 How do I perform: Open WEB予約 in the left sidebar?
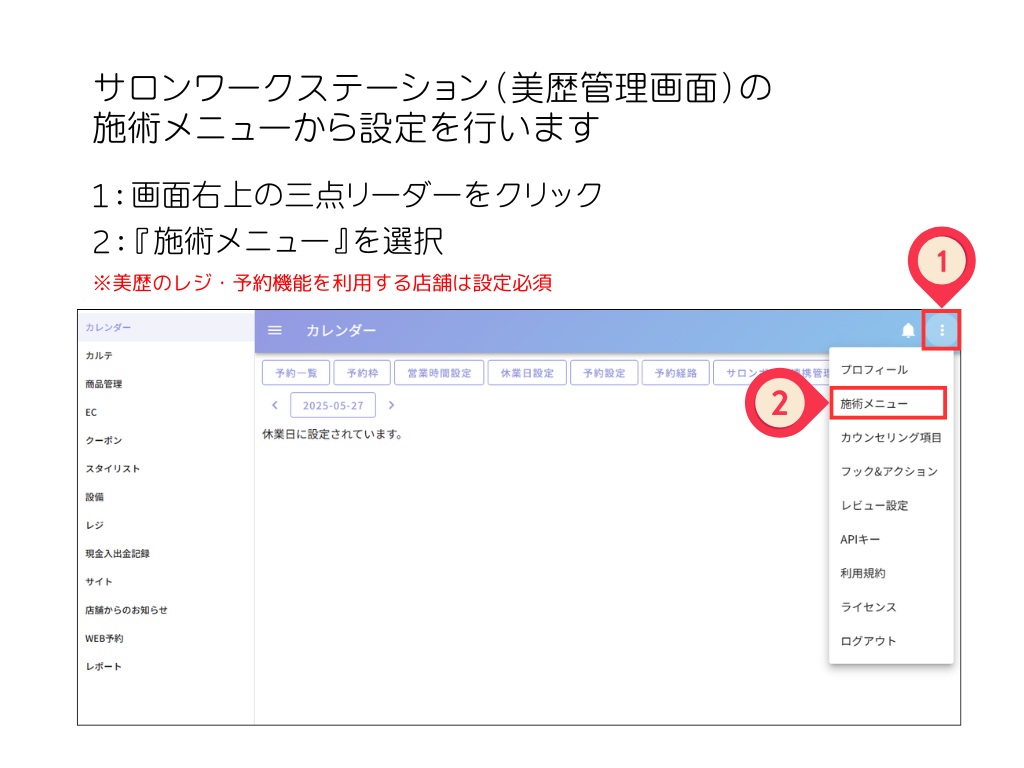[166, 638]
